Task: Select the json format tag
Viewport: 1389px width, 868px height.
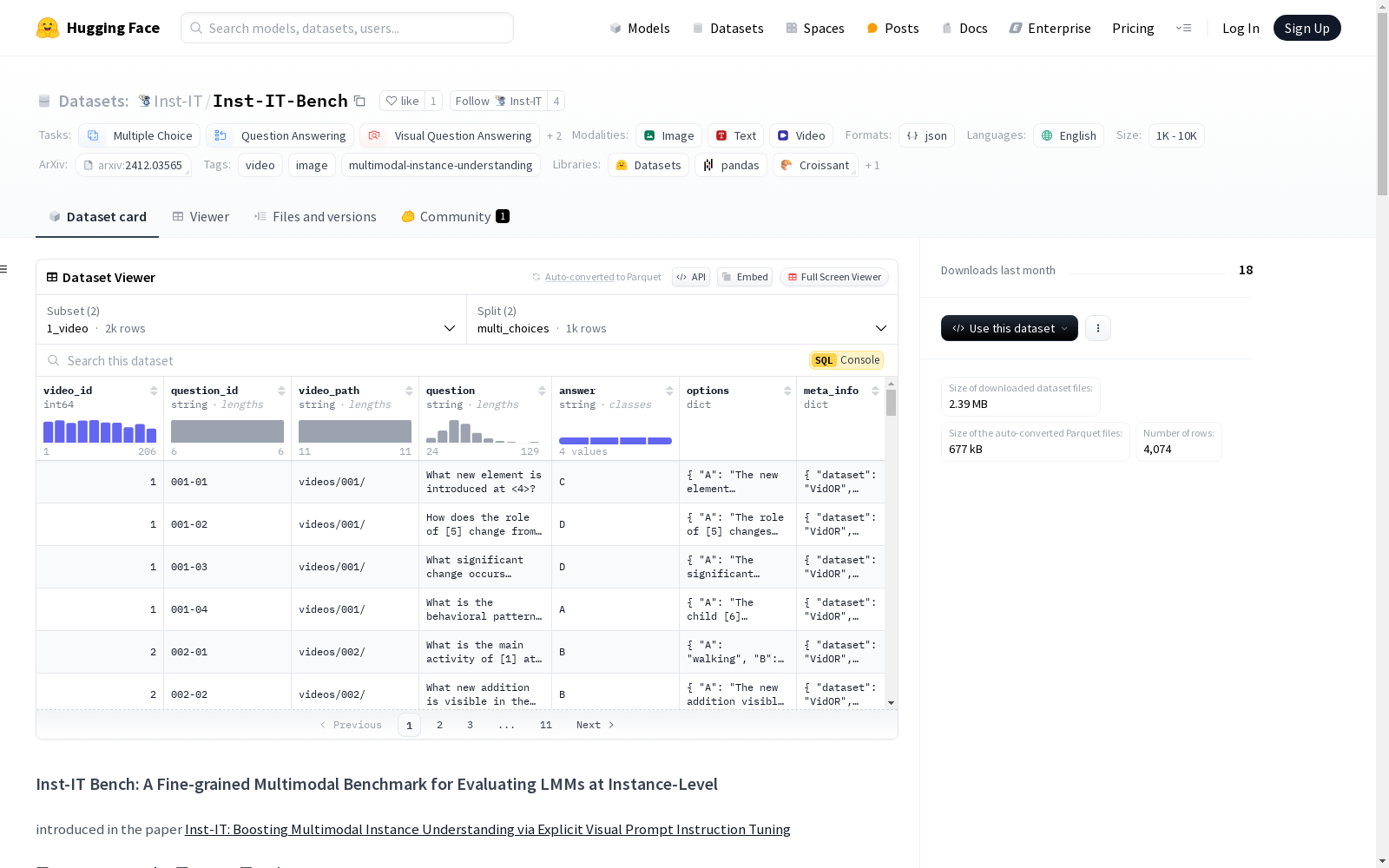Action: click(x=926, y=135)
